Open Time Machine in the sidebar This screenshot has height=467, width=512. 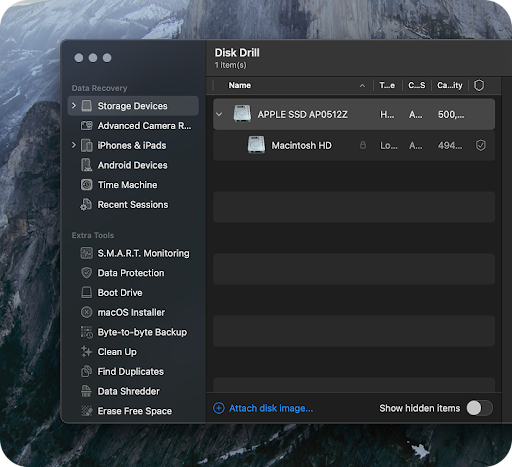[133, 185]
